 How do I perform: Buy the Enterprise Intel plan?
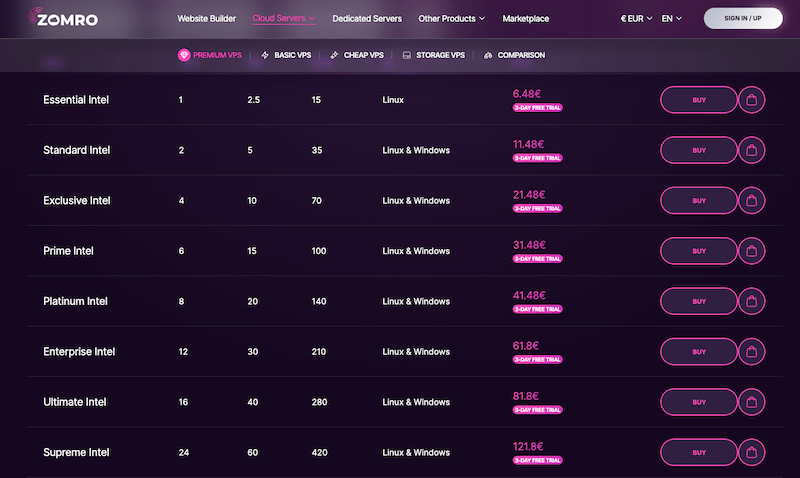699,352
